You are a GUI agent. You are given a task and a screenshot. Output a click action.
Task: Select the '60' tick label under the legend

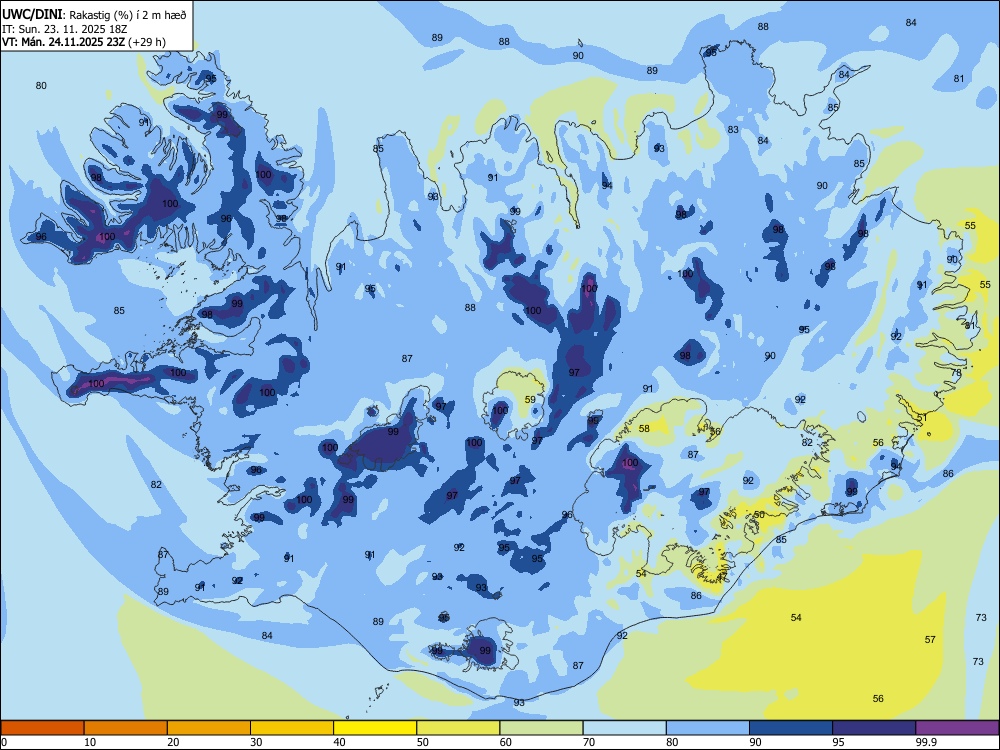pyautogui.click(x=506, y=742)
